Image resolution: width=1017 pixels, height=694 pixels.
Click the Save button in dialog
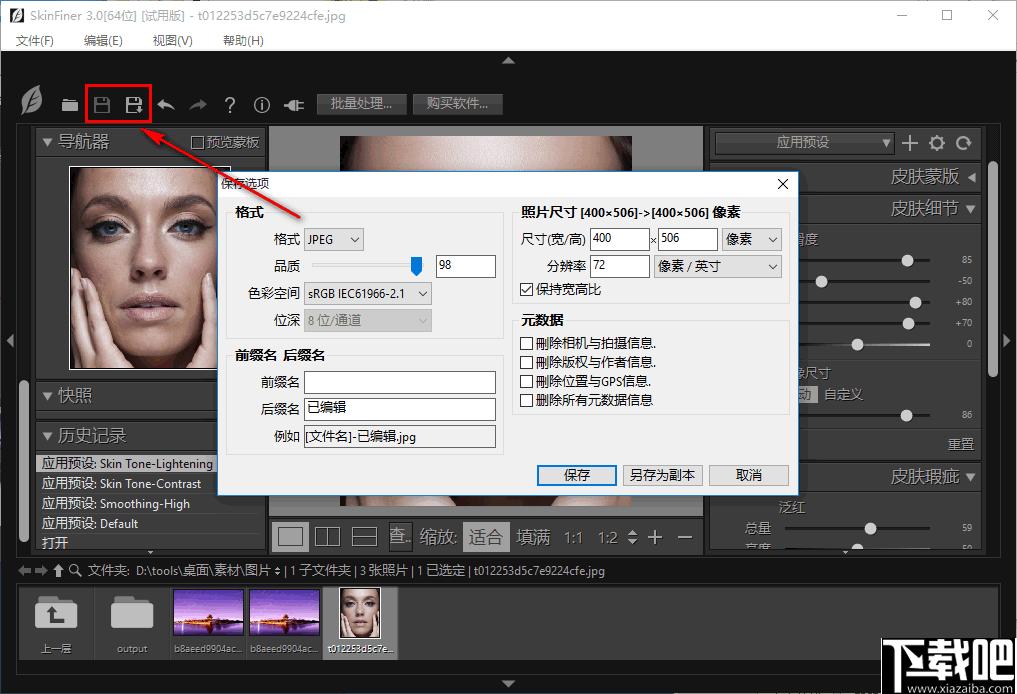pos(577,475)
